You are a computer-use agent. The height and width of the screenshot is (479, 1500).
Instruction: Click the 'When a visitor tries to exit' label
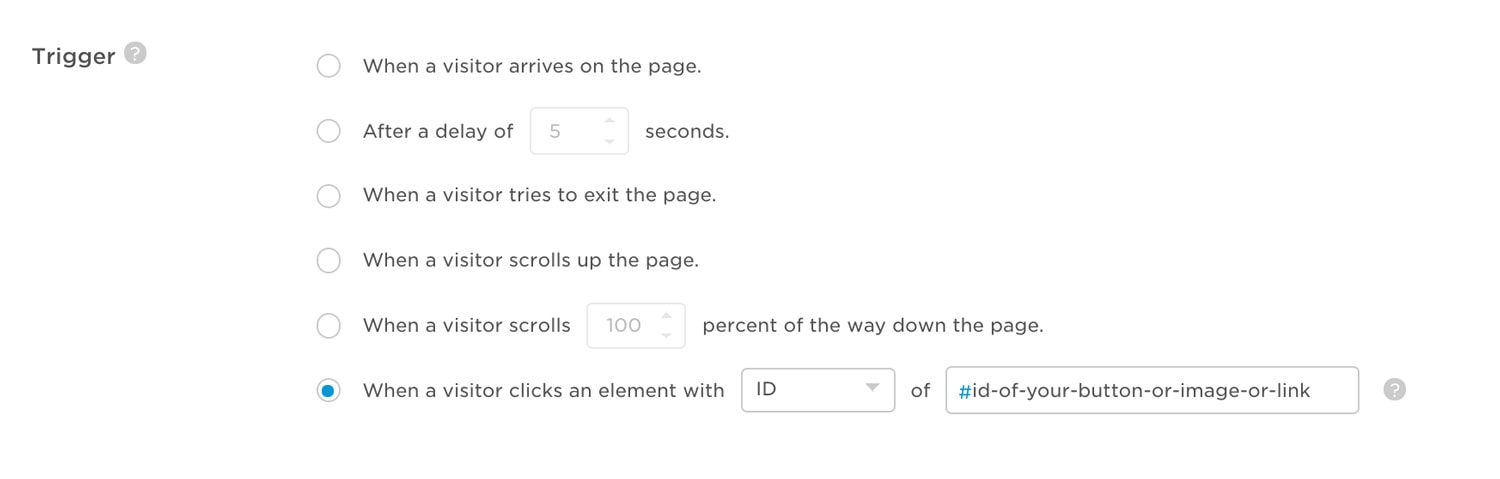click(x=540, y=196)
